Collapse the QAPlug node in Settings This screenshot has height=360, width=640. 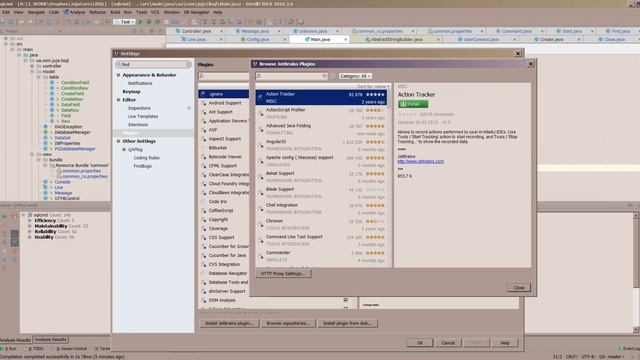(124, 150)
